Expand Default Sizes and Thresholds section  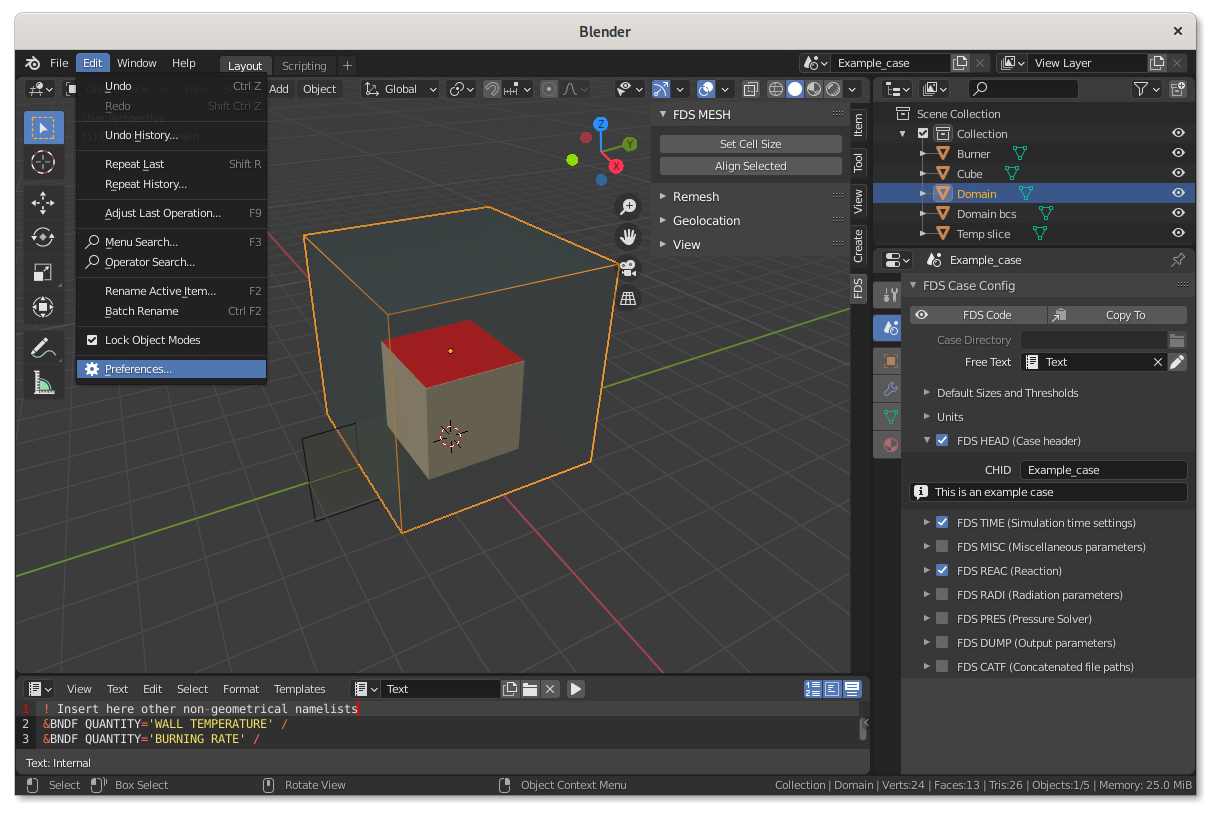coord(927,393)
